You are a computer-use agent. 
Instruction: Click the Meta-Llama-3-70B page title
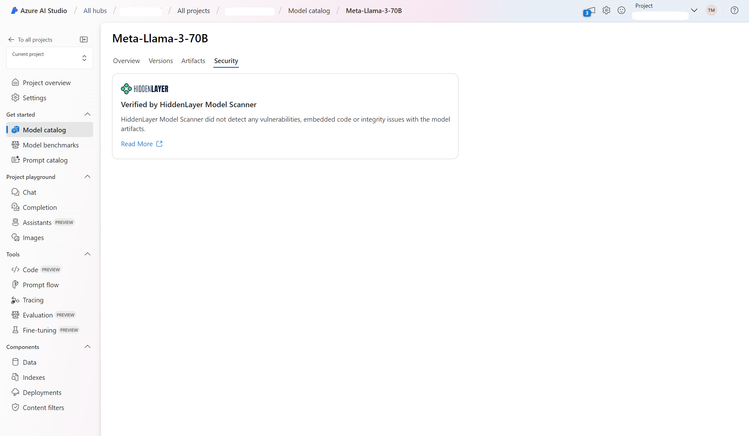point(160,38)
